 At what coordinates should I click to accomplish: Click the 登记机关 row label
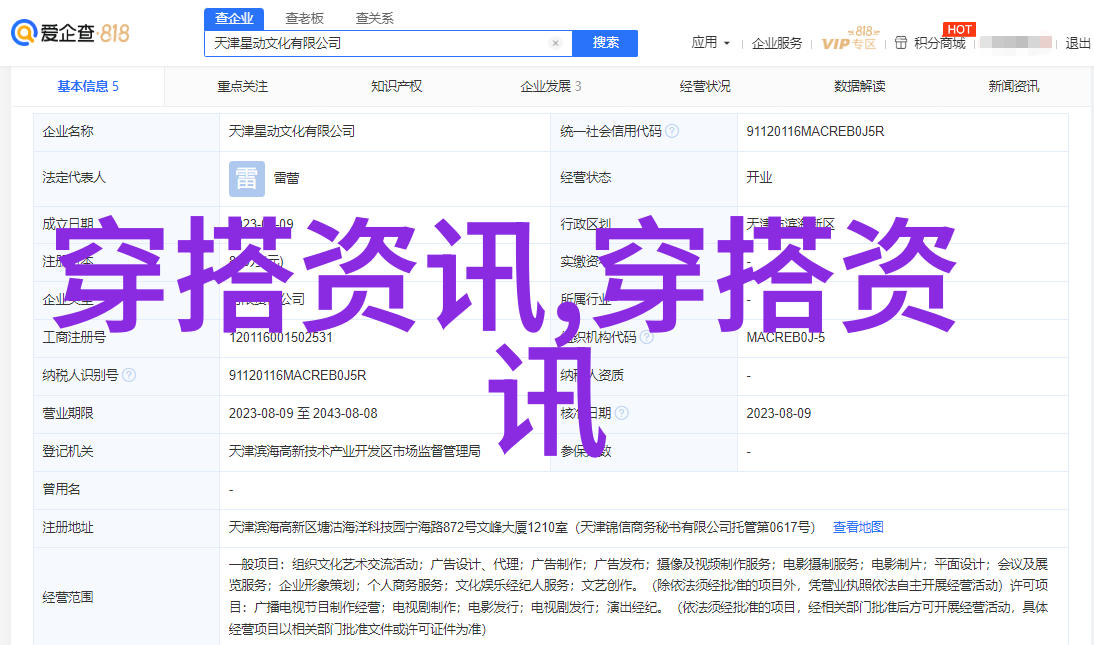pyautogui.click(x=68, y=452)
